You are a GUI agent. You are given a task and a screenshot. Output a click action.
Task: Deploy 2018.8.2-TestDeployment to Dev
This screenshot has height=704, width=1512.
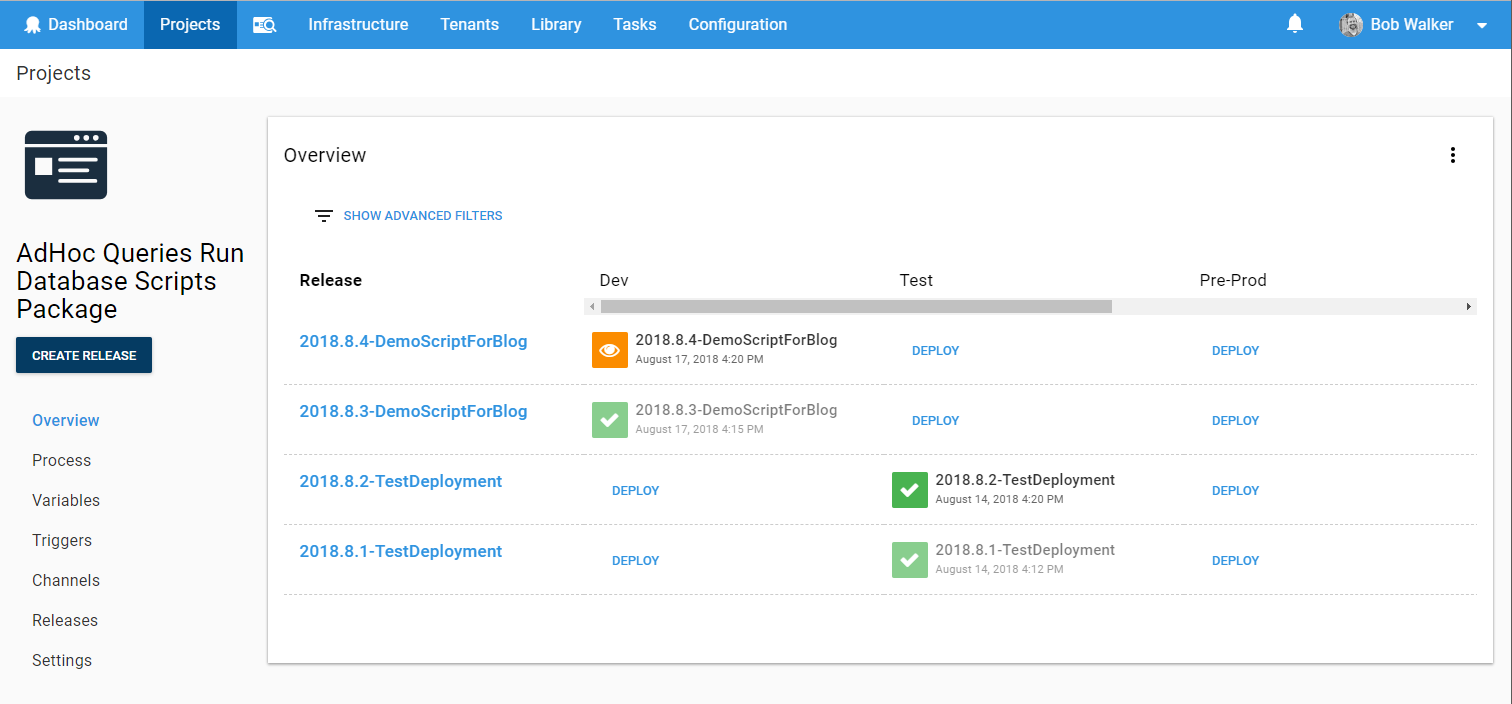pos(635,490)
